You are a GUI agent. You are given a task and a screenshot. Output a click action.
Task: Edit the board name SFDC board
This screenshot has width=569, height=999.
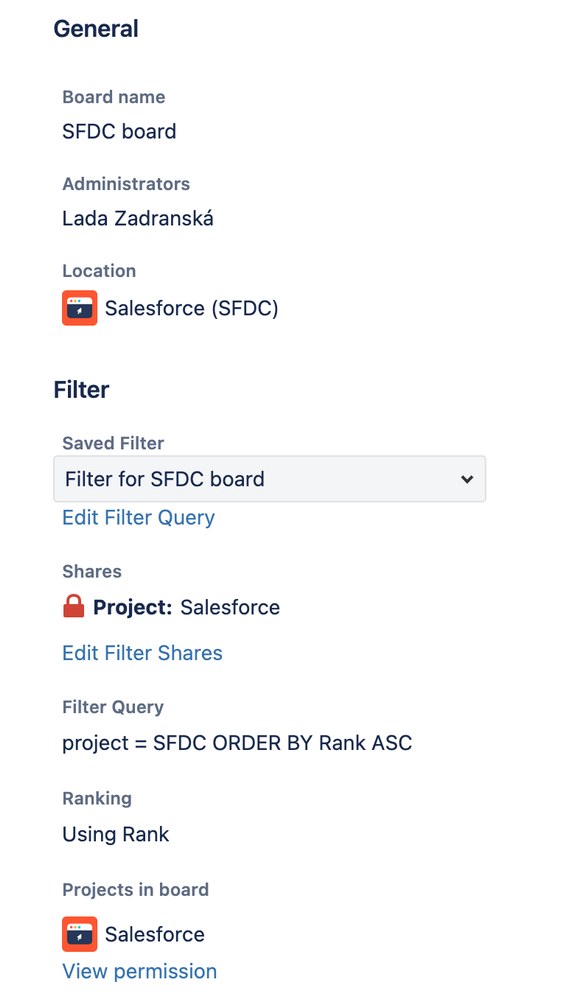click(119, 131)
